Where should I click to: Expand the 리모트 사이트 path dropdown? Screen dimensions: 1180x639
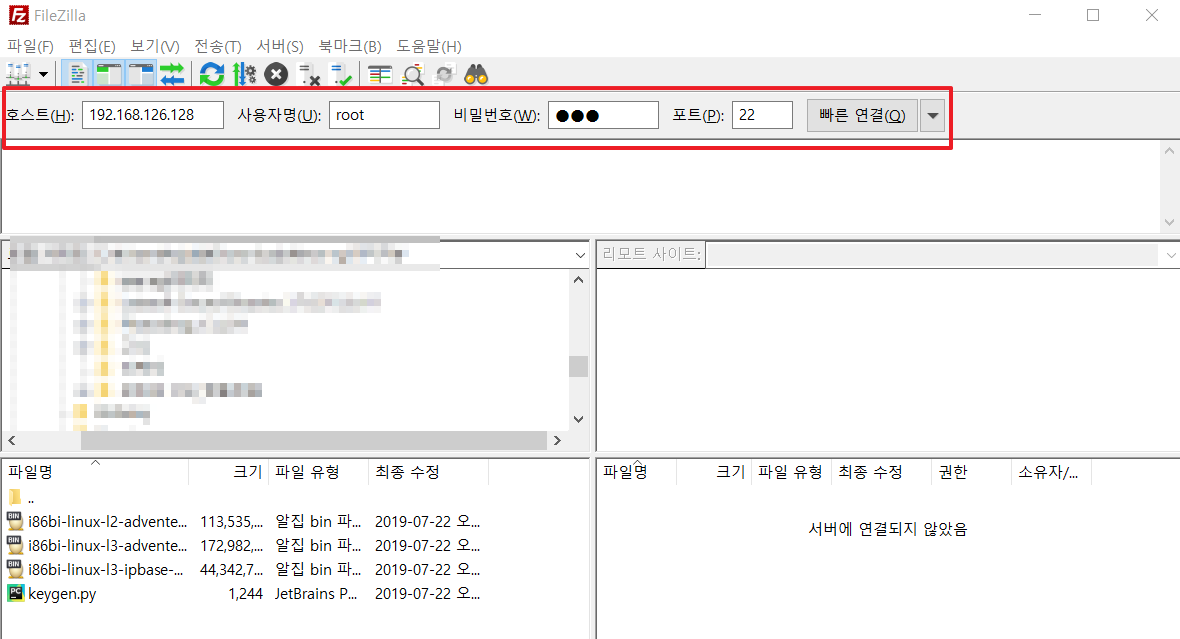click(x=1170, y=255)
